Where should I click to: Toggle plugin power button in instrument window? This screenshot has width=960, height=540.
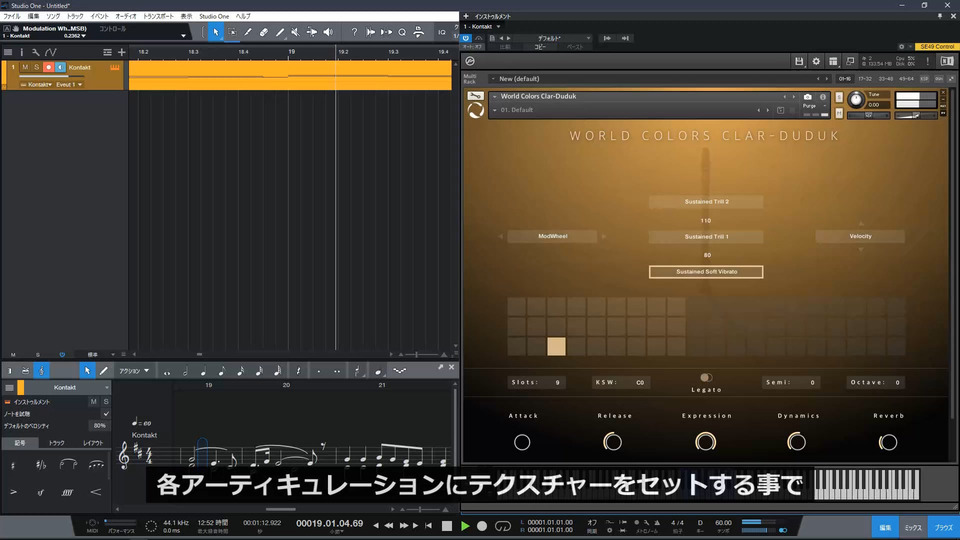coord(466,38)
